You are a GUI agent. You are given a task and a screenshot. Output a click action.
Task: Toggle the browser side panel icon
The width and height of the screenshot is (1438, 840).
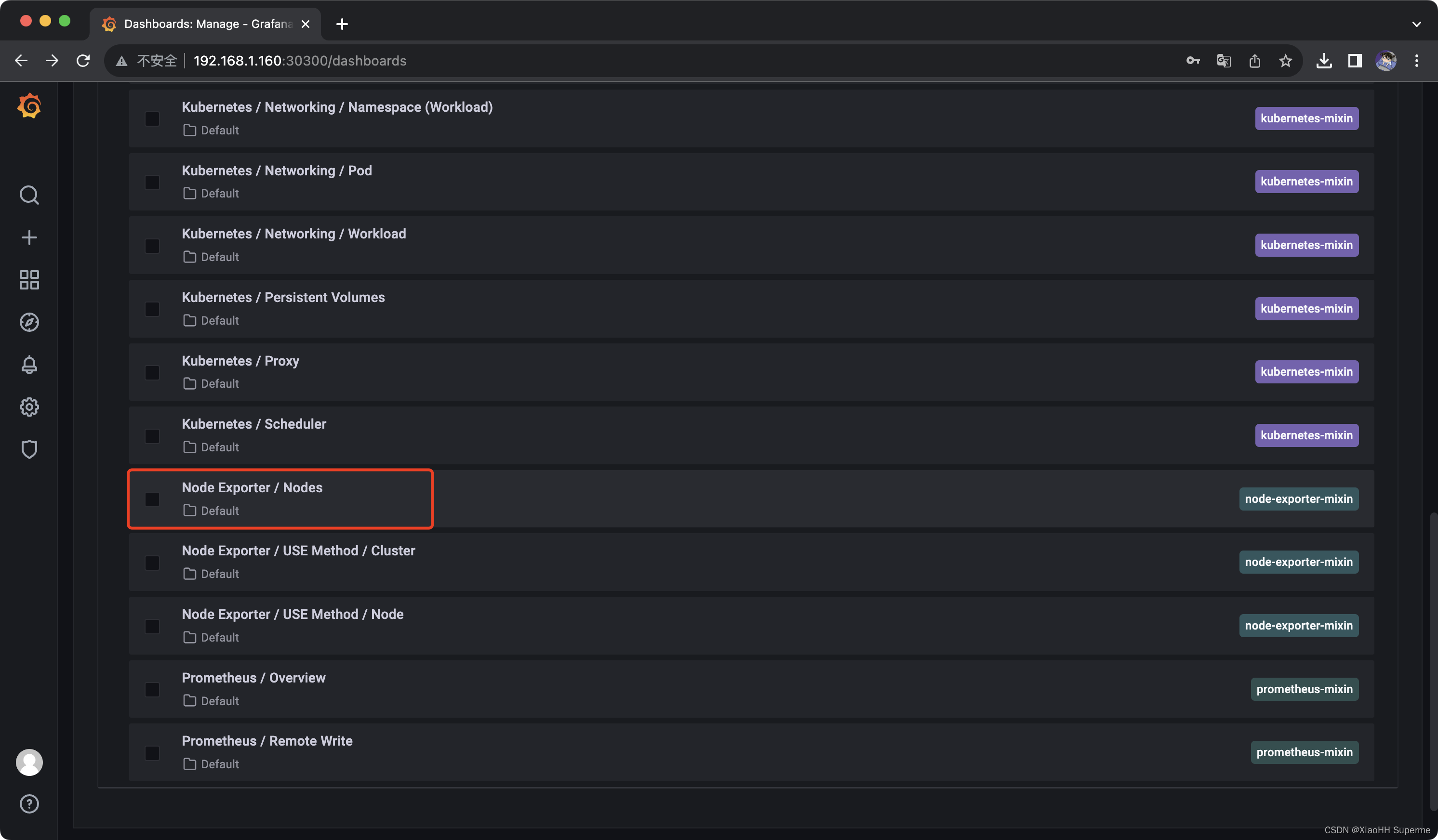pyautogui.click(x=1355, y=61)
